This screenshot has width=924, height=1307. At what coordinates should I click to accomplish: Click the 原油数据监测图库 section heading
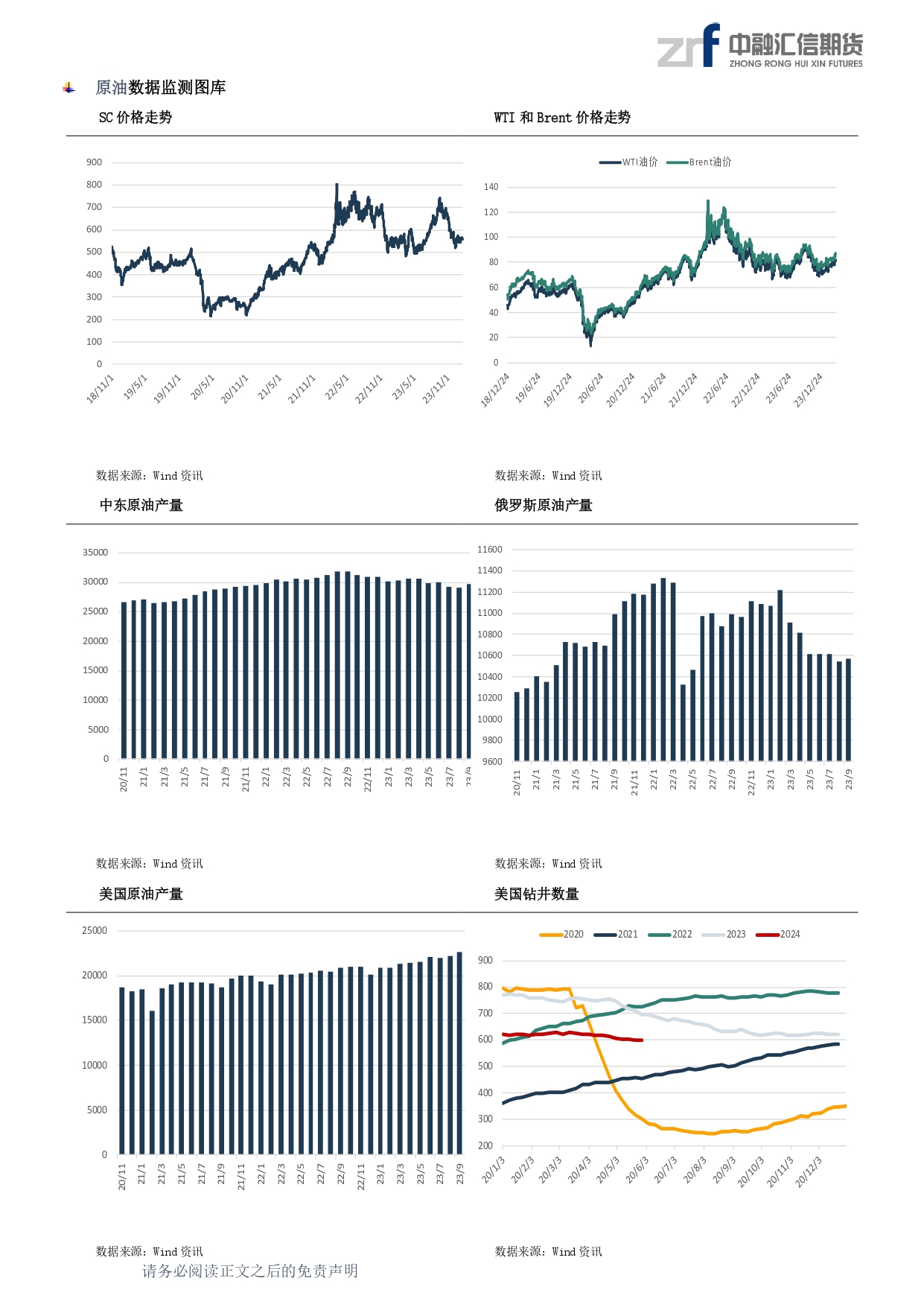tap(161, 88)
